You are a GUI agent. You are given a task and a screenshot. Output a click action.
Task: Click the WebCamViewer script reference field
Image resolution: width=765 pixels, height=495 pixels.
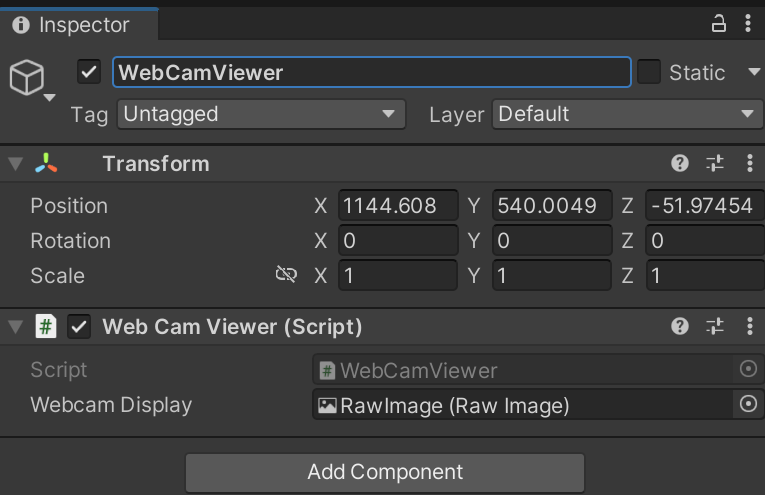523,370
